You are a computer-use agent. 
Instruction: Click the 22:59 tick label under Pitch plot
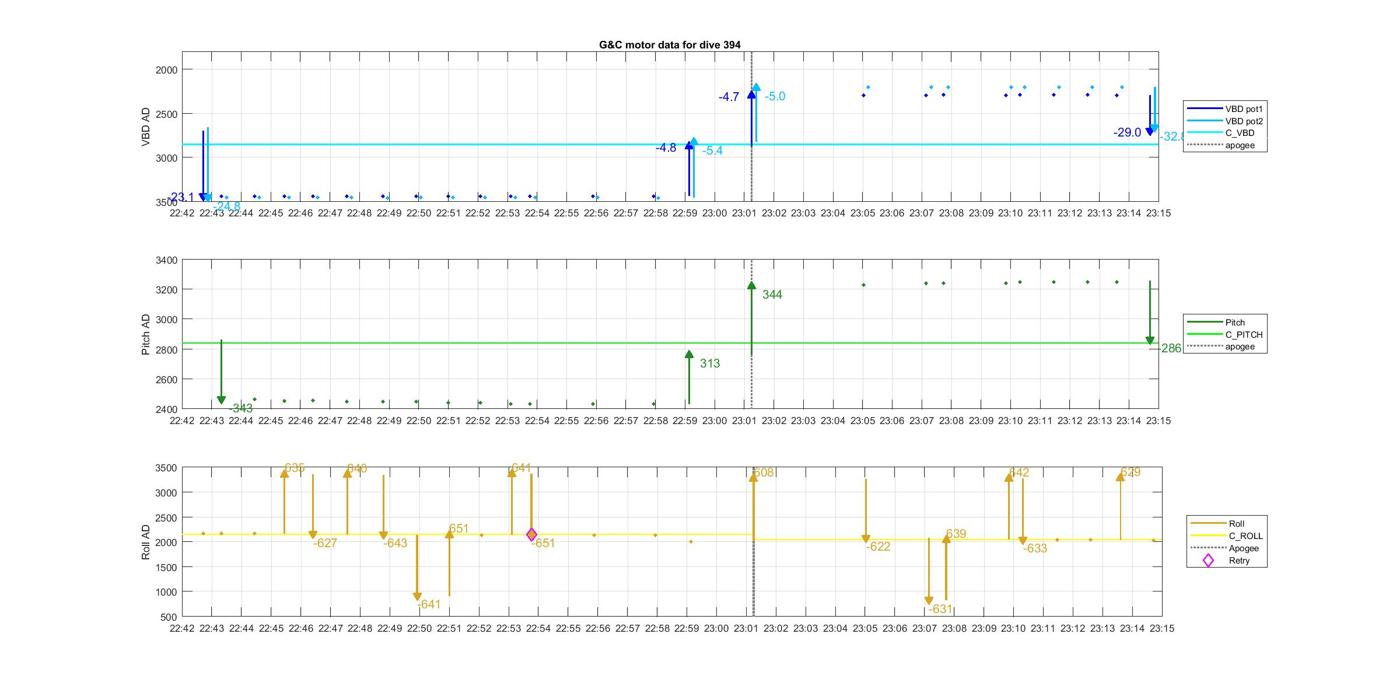685,421
